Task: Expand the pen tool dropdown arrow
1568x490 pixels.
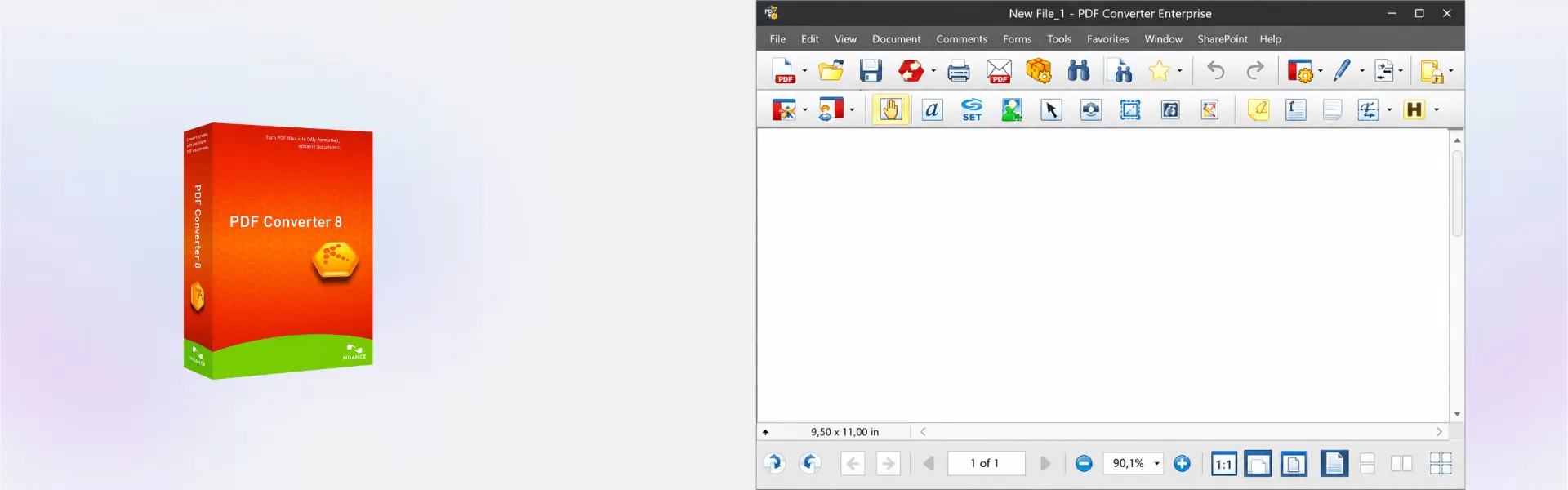Action: (1361, 71)
